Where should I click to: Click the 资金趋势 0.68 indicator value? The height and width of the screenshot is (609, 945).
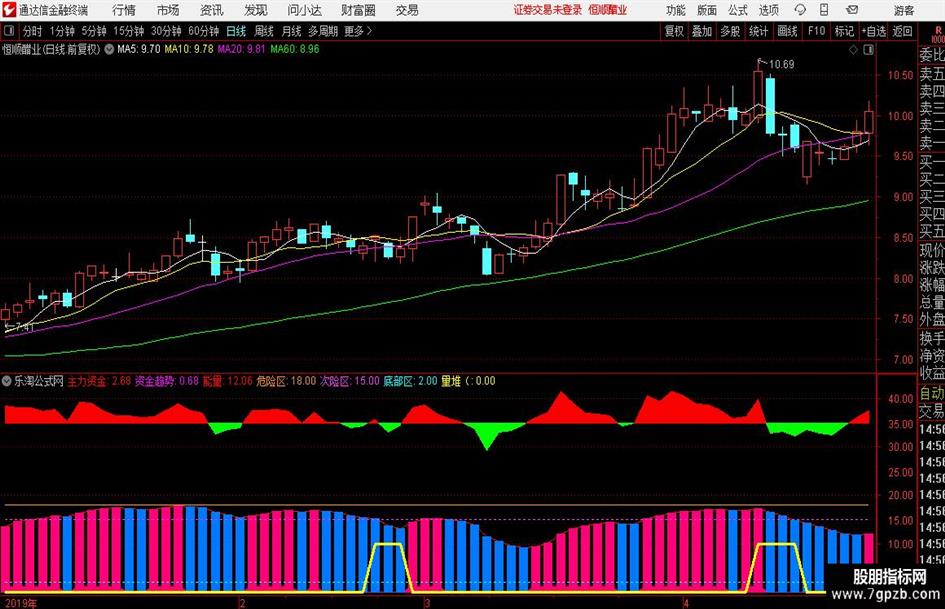(x=166, y=381)
